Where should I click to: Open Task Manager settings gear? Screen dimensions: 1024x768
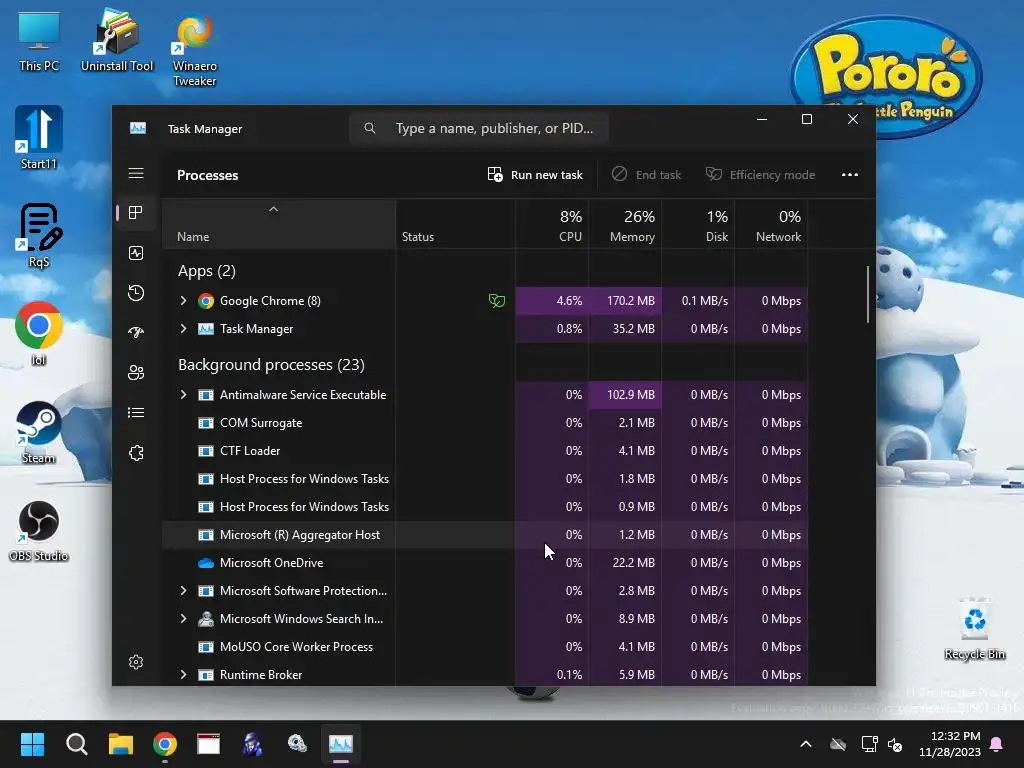point(136,662)
